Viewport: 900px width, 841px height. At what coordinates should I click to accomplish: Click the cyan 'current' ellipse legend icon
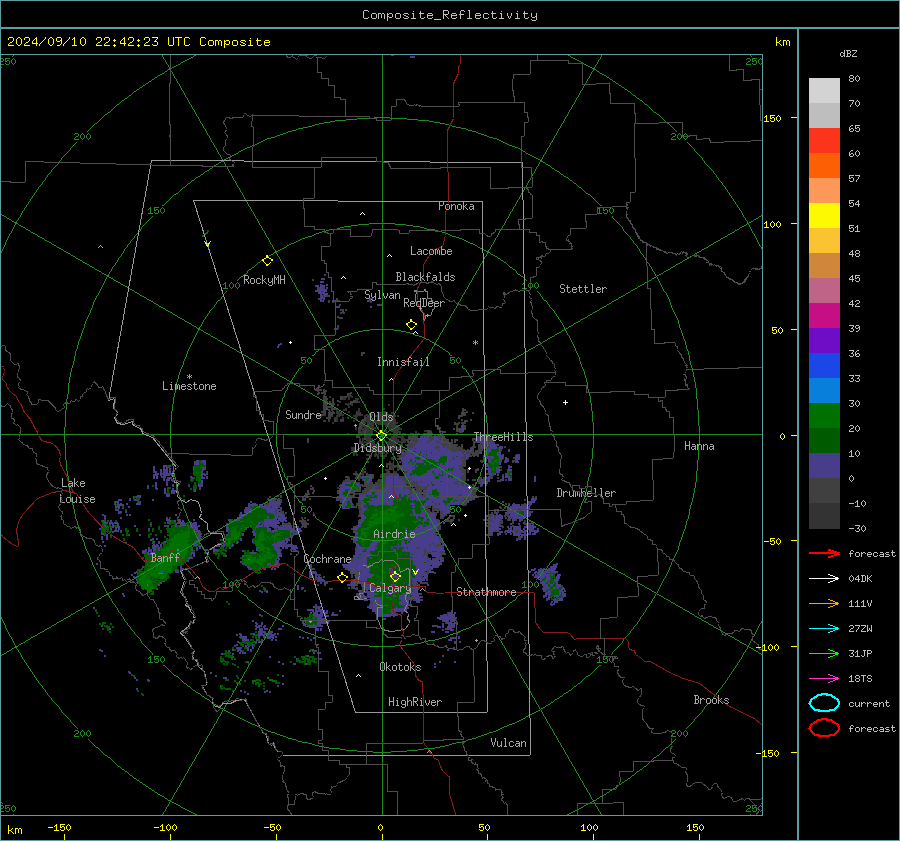point(824,703)
